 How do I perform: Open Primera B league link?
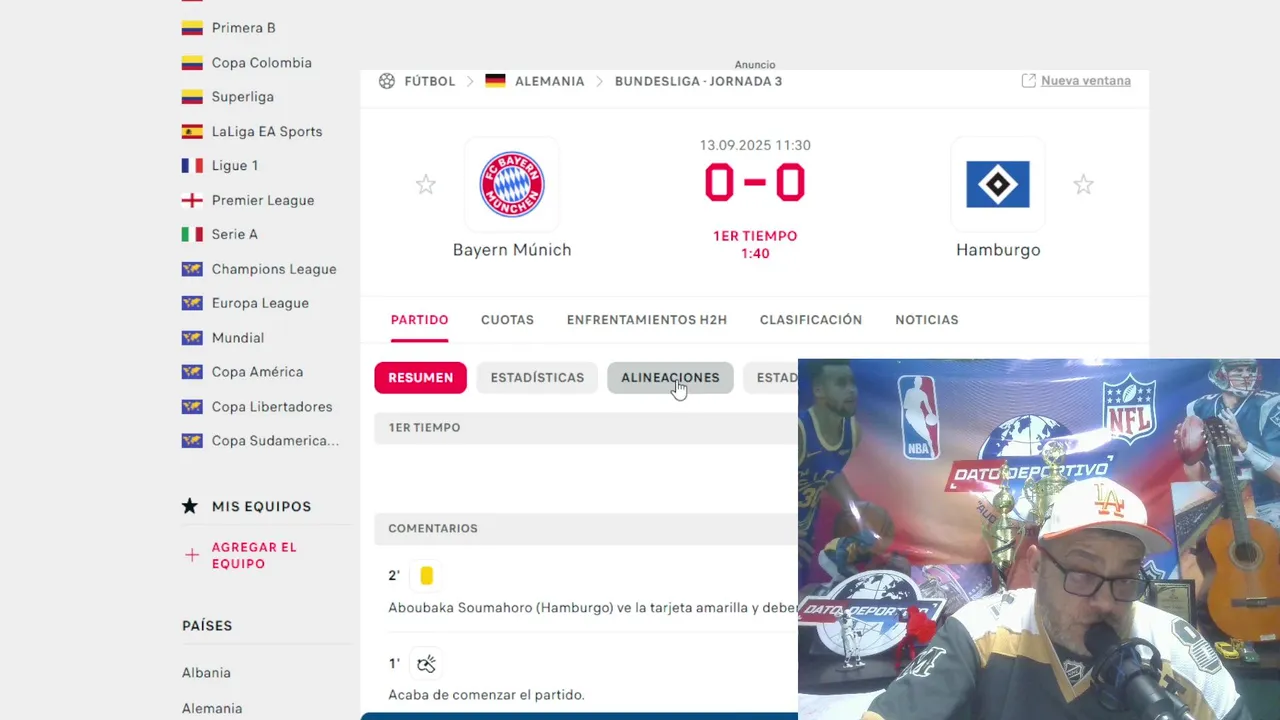243,28
